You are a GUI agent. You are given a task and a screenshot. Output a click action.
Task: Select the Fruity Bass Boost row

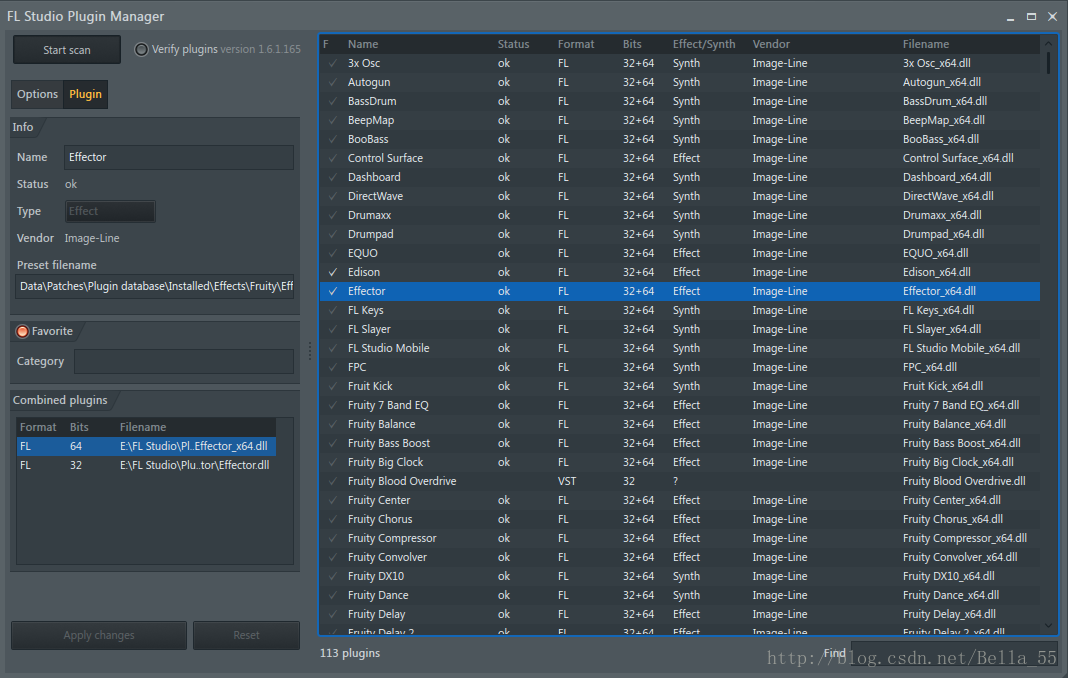[x=680, y=444]
